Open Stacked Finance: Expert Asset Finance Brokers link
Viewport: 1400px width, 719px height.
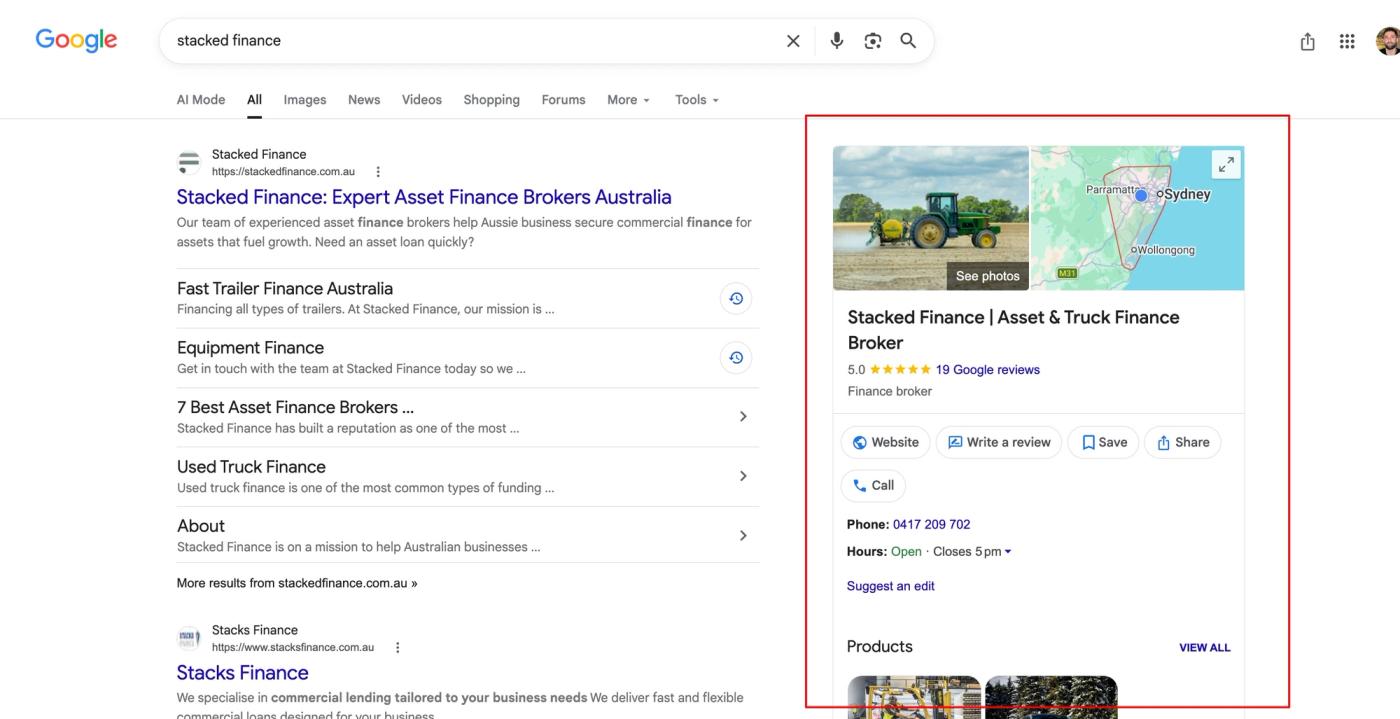424,197
